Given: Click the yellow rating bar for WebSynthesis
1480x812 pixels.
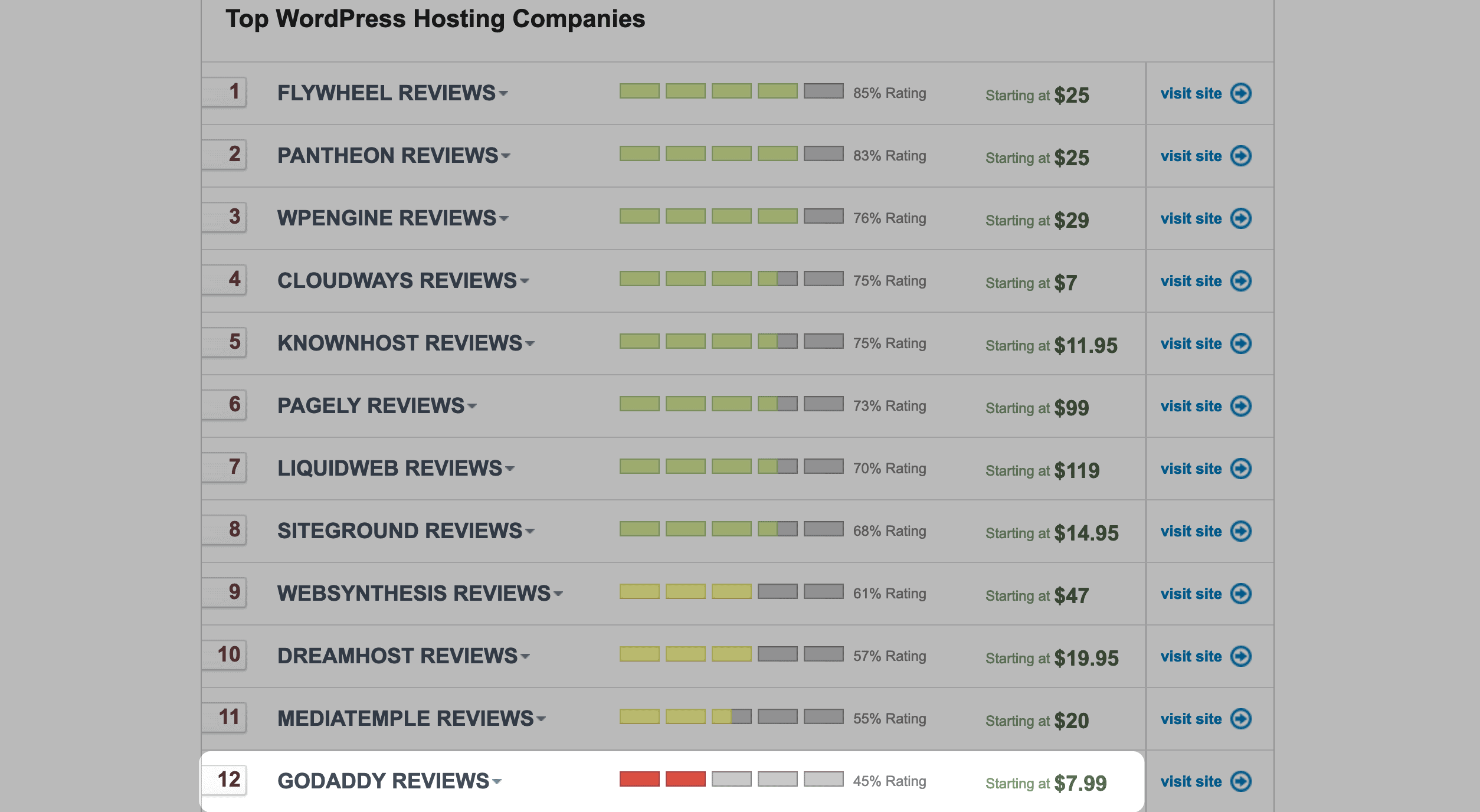Looking at the screenshot, I should click(x=732, y=591).
